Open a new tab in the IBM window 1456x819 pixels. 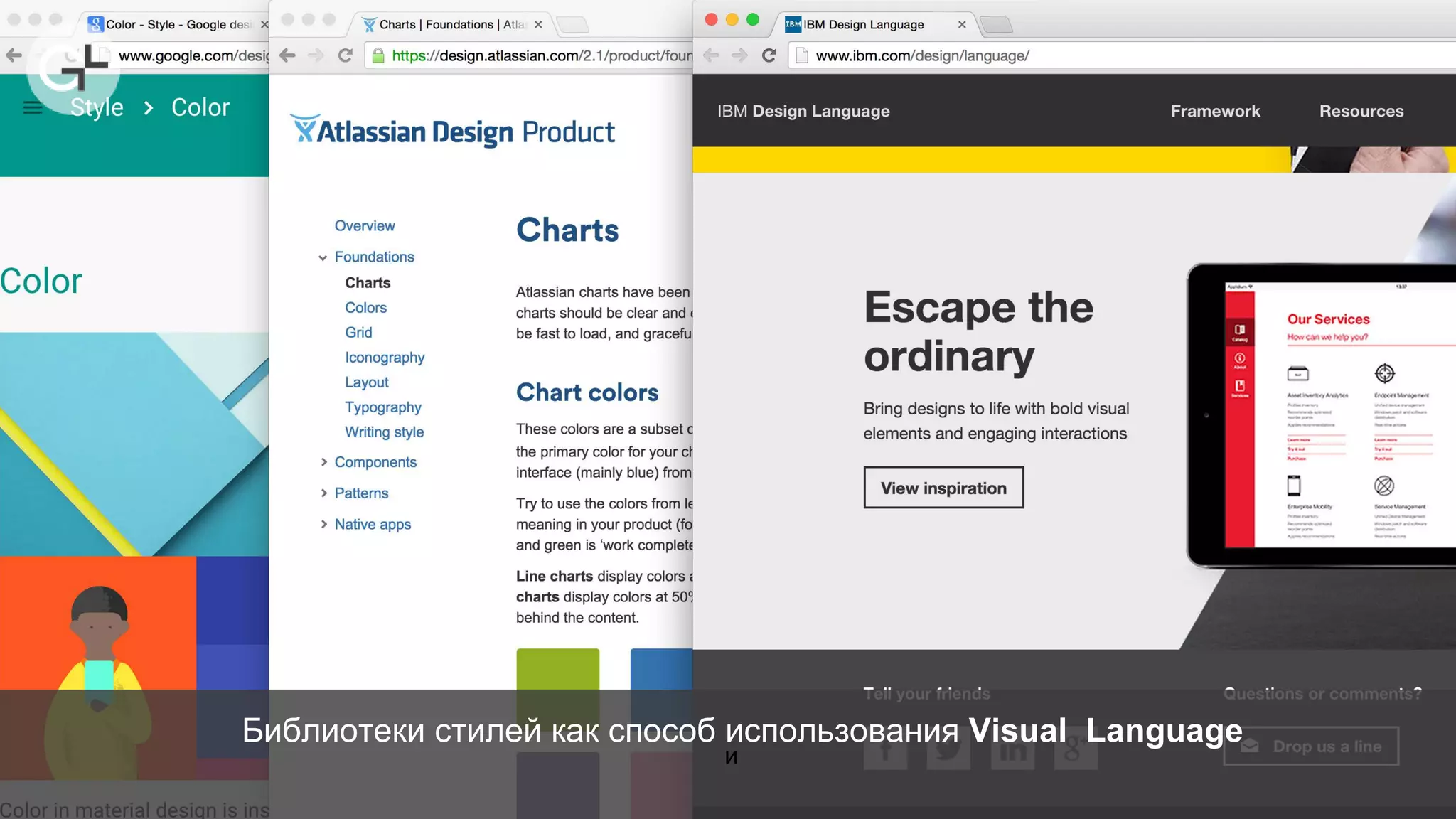pyautogui.click(x=996, y=25)
